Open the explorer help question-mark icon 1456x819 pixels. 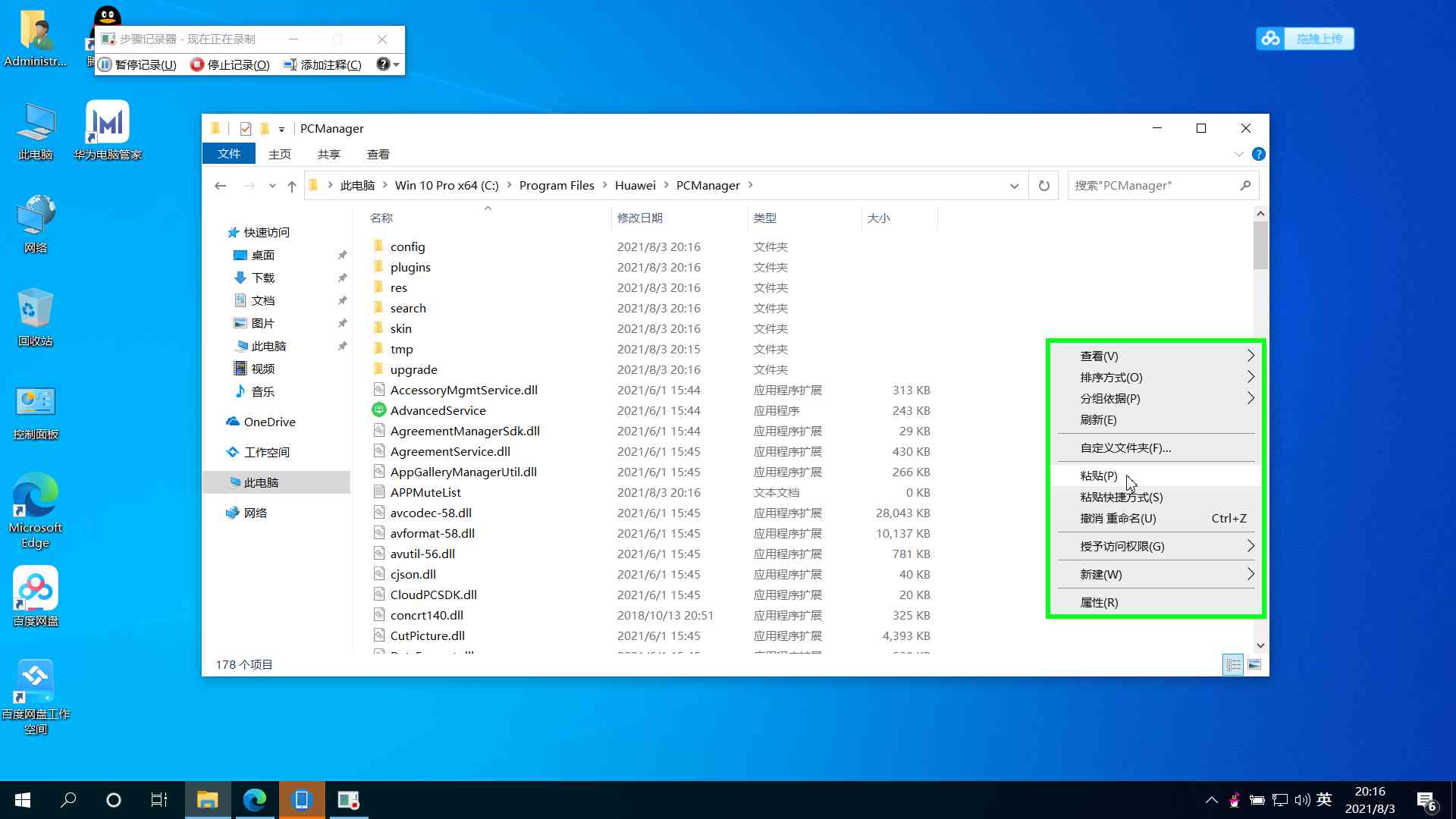(x=1259, y=154)
